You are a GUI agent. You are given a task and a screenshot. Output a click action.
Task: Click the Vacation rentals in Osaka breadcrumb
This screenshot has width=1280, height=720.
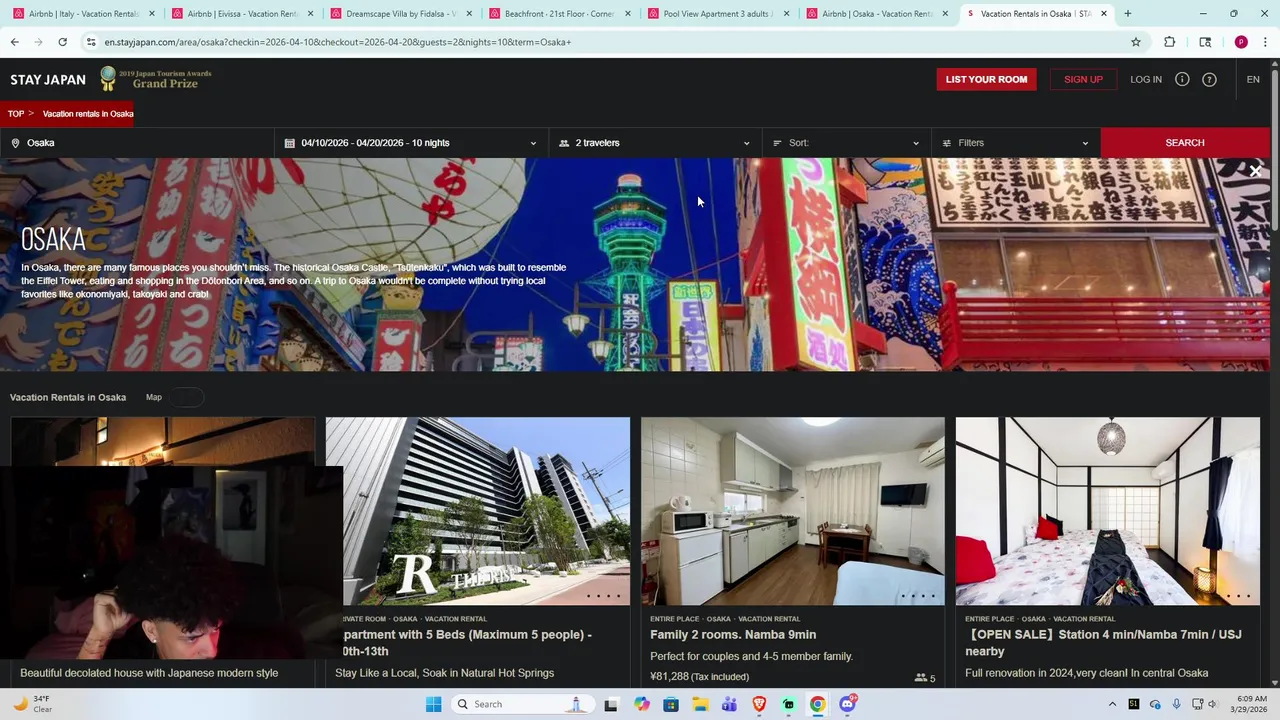[88, 114]
